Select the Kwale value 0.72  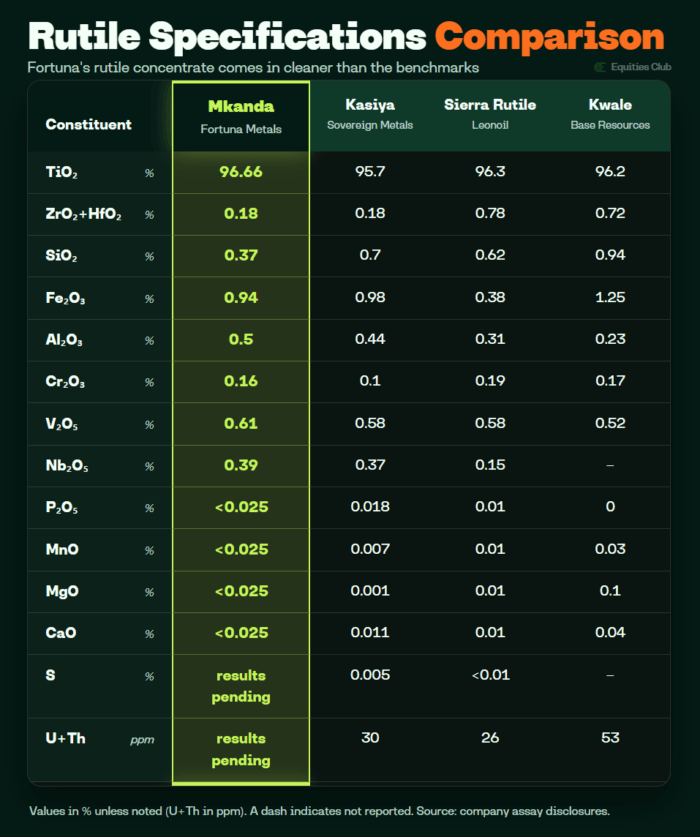pyautogui.click(x=610, y=213)
